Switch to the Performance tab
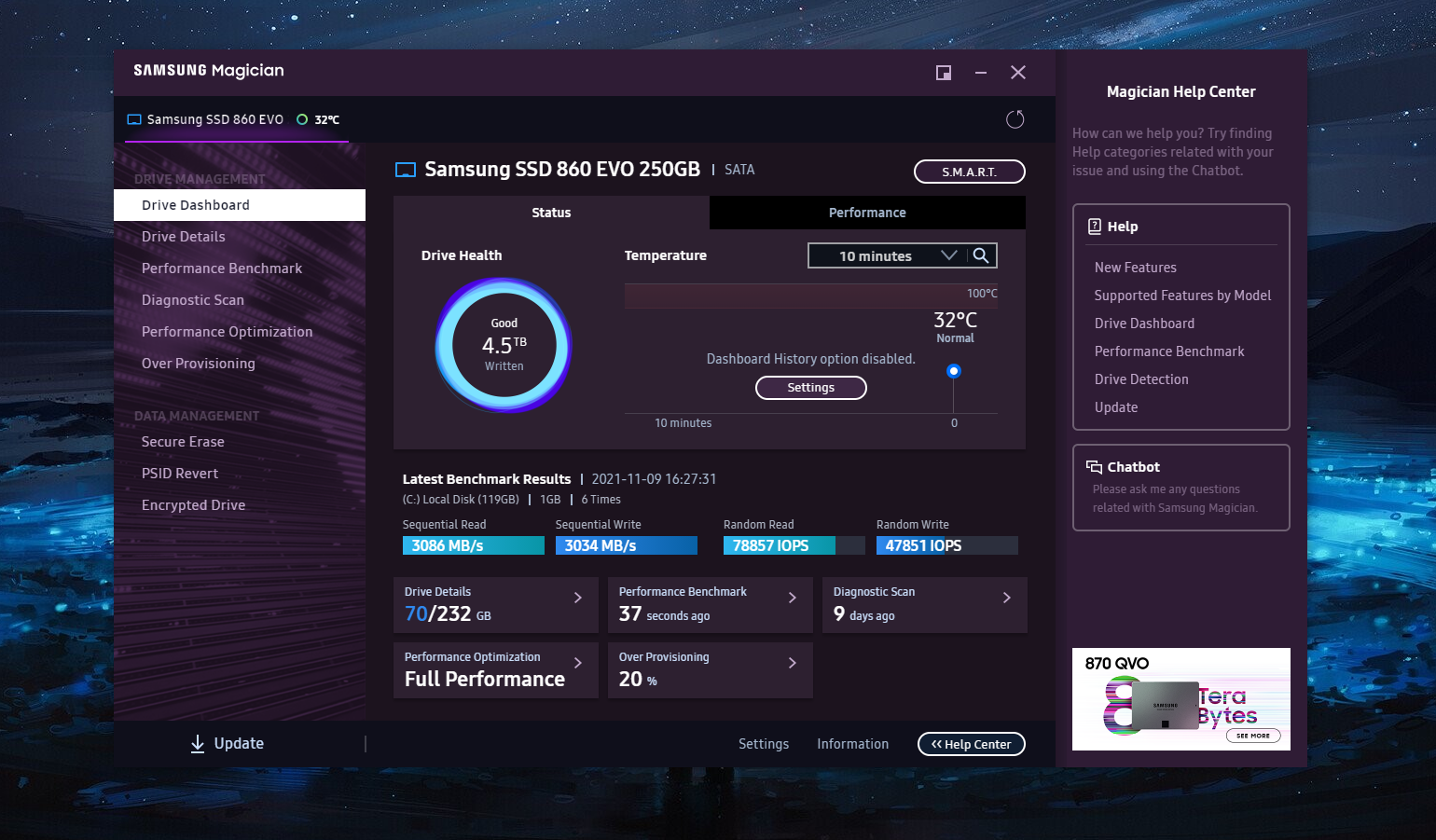This screenshot has width=1436, height=840. click(x=867, y=213)
